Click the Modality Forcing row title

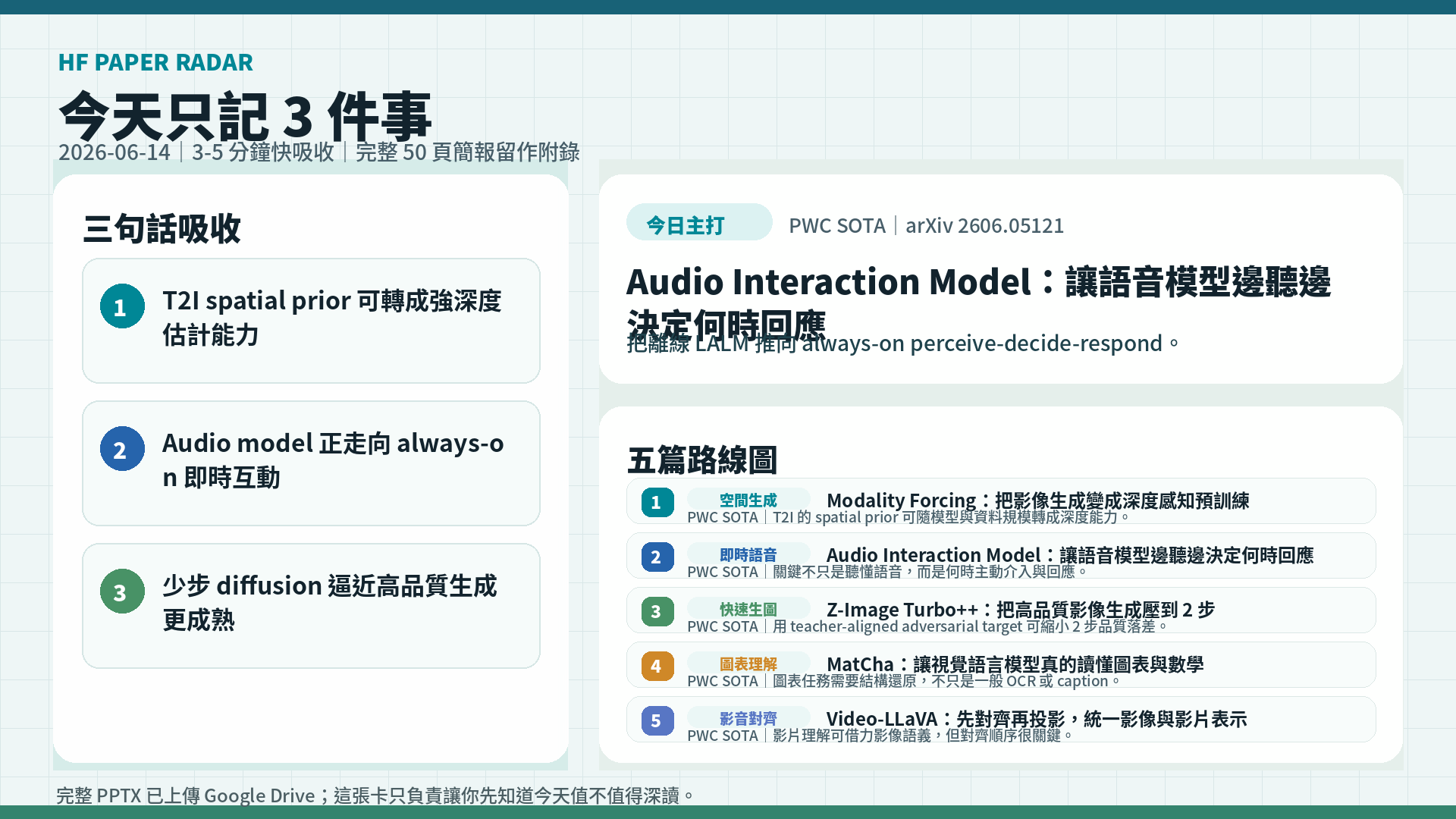tap(1037, 500)
